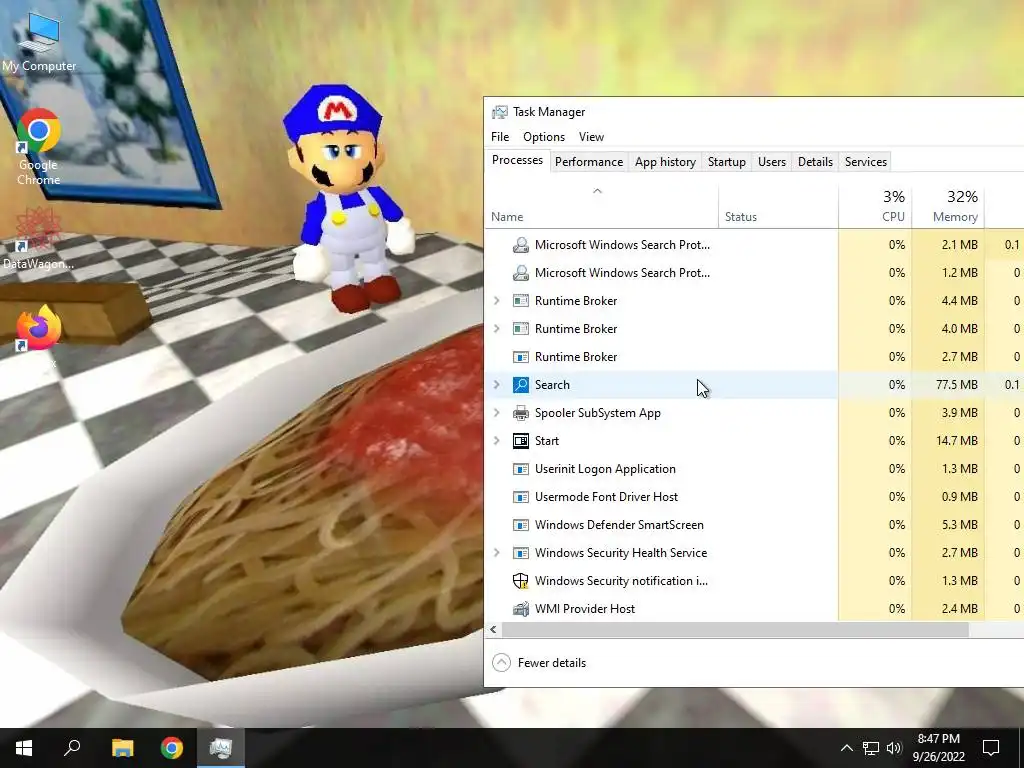Sort processes by Name column

click(601, 208)
